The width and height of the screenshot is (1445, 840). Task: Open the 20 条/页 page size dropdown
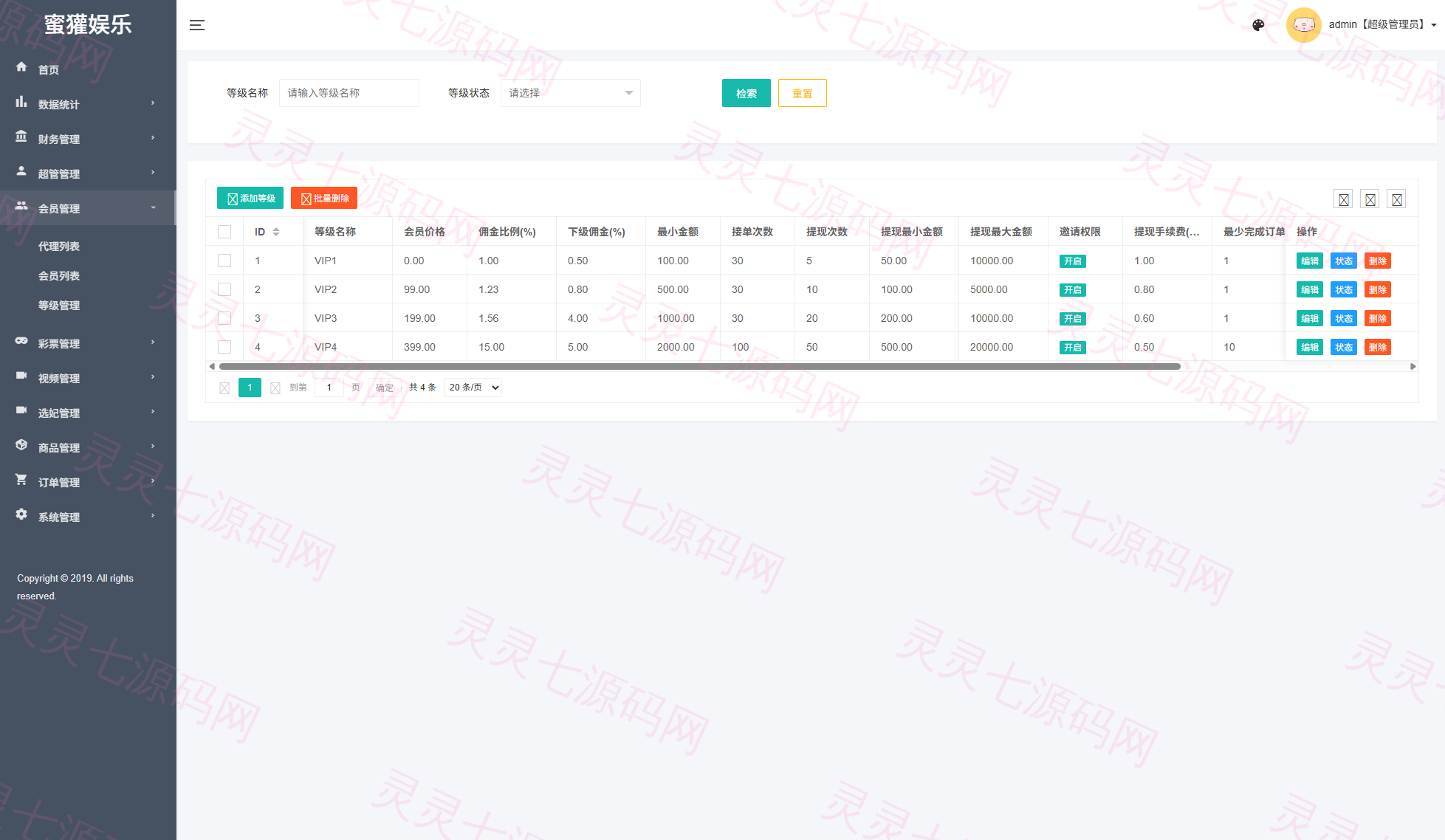coord(473,388)
